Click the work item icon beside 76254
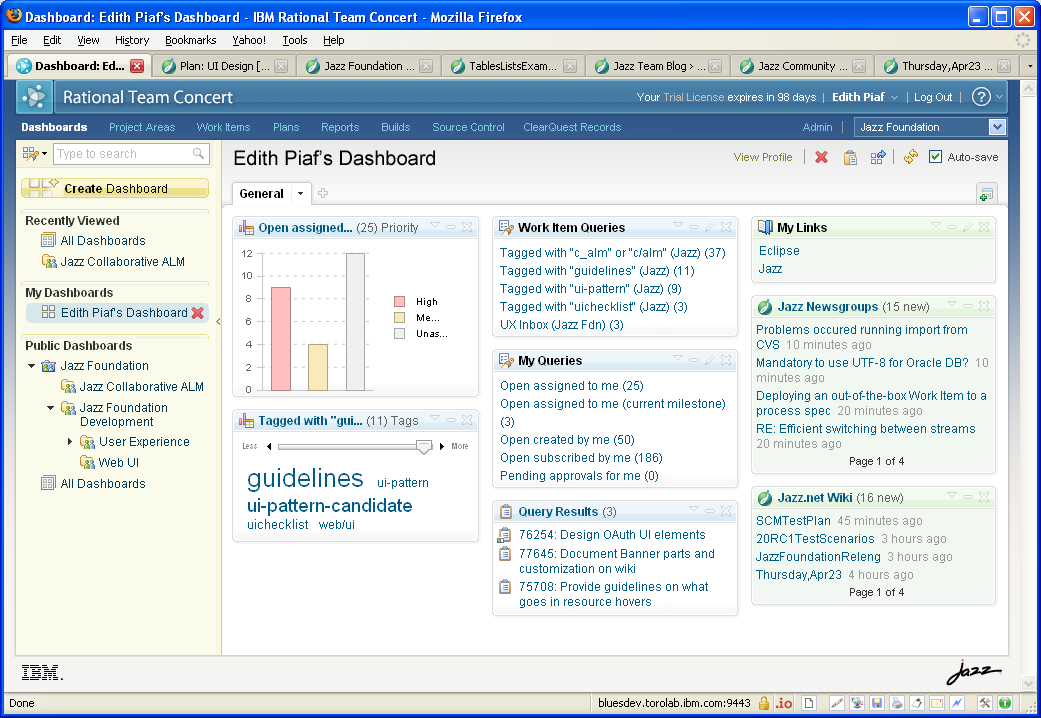 (505, 535)
